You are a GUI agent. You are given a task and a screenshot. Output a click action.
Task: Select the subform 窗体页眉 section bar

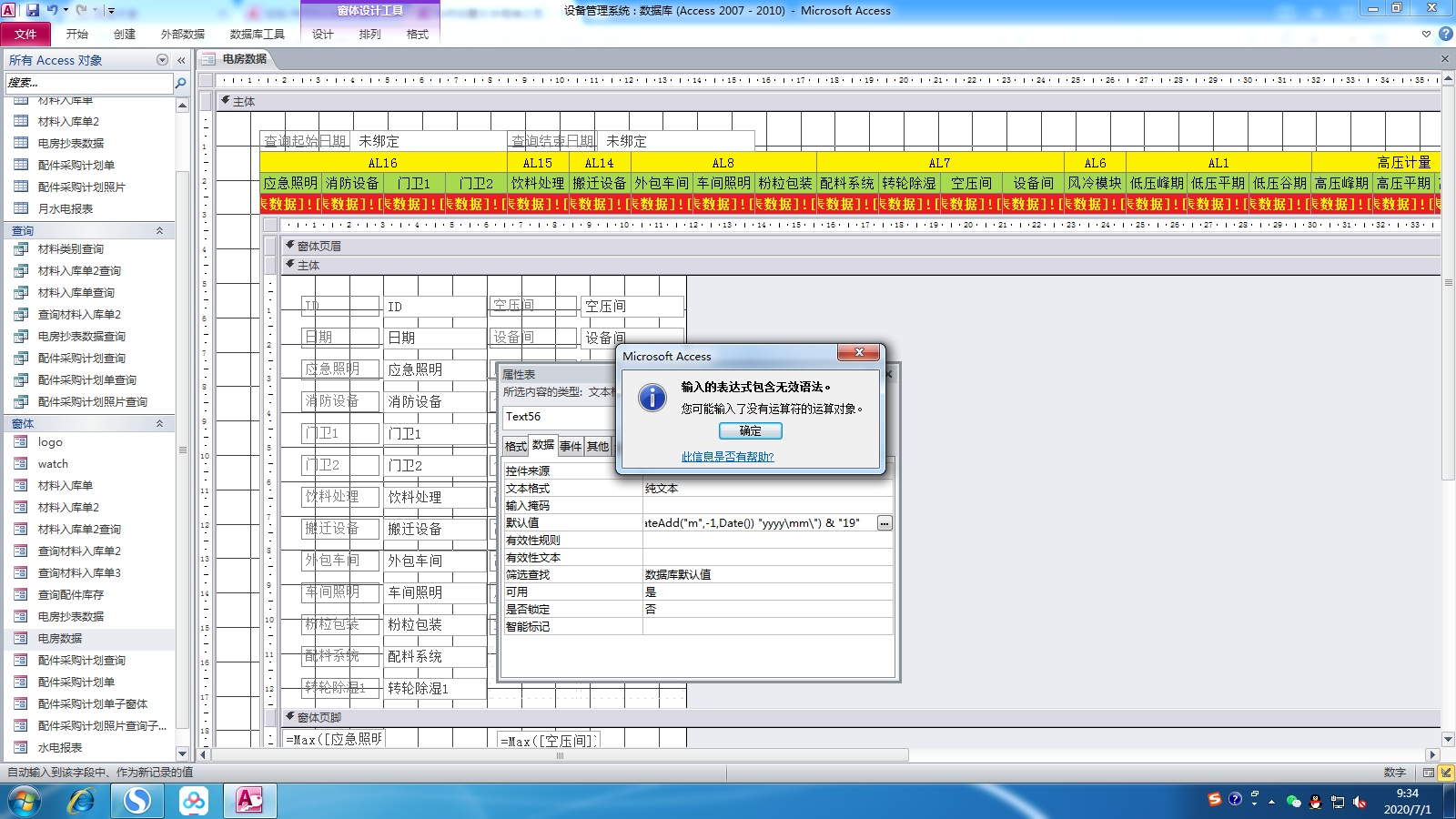click(860, 246)
